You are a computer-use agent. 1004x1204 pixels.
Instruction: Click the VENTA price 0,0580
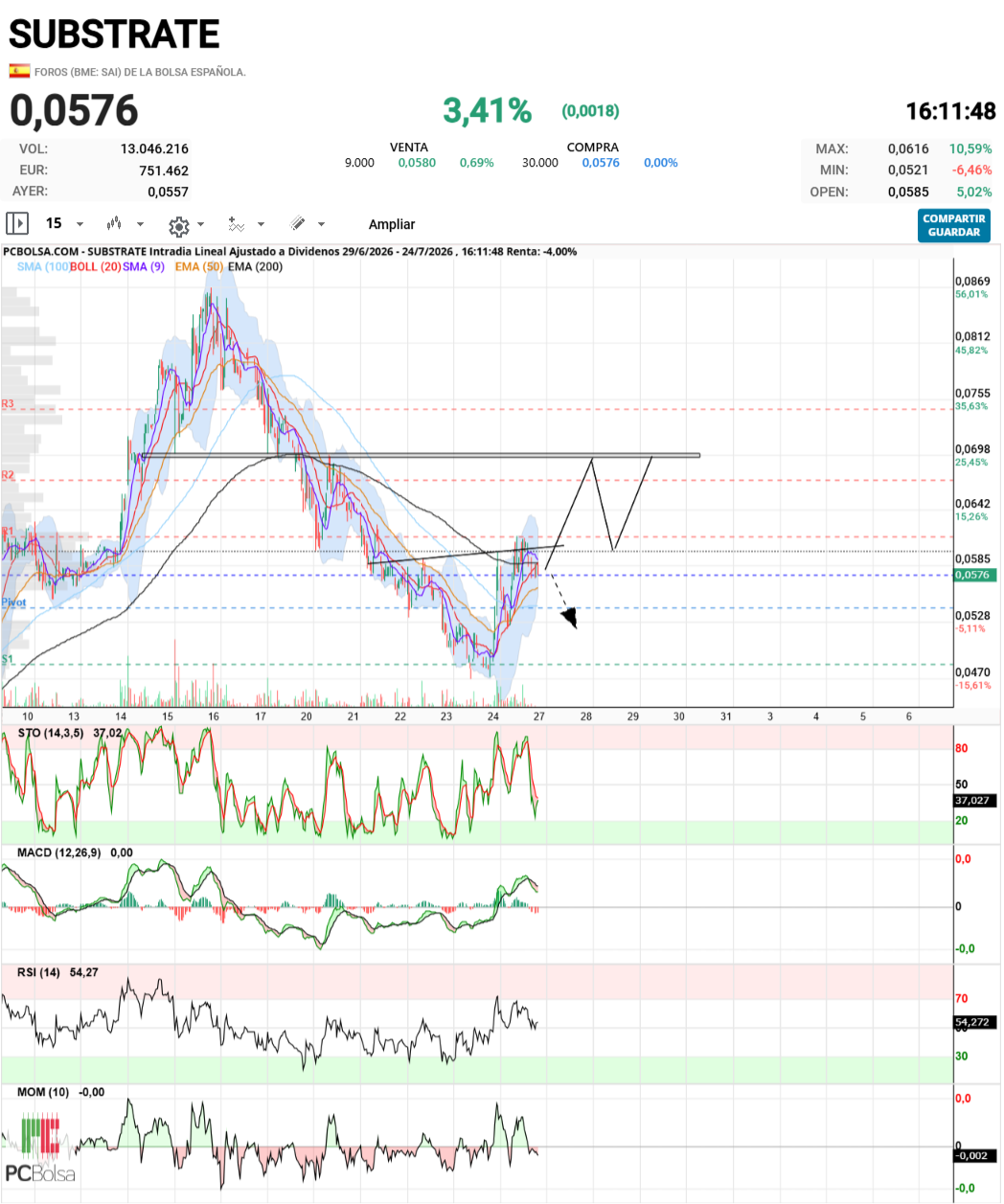click(x=417, y=163)
